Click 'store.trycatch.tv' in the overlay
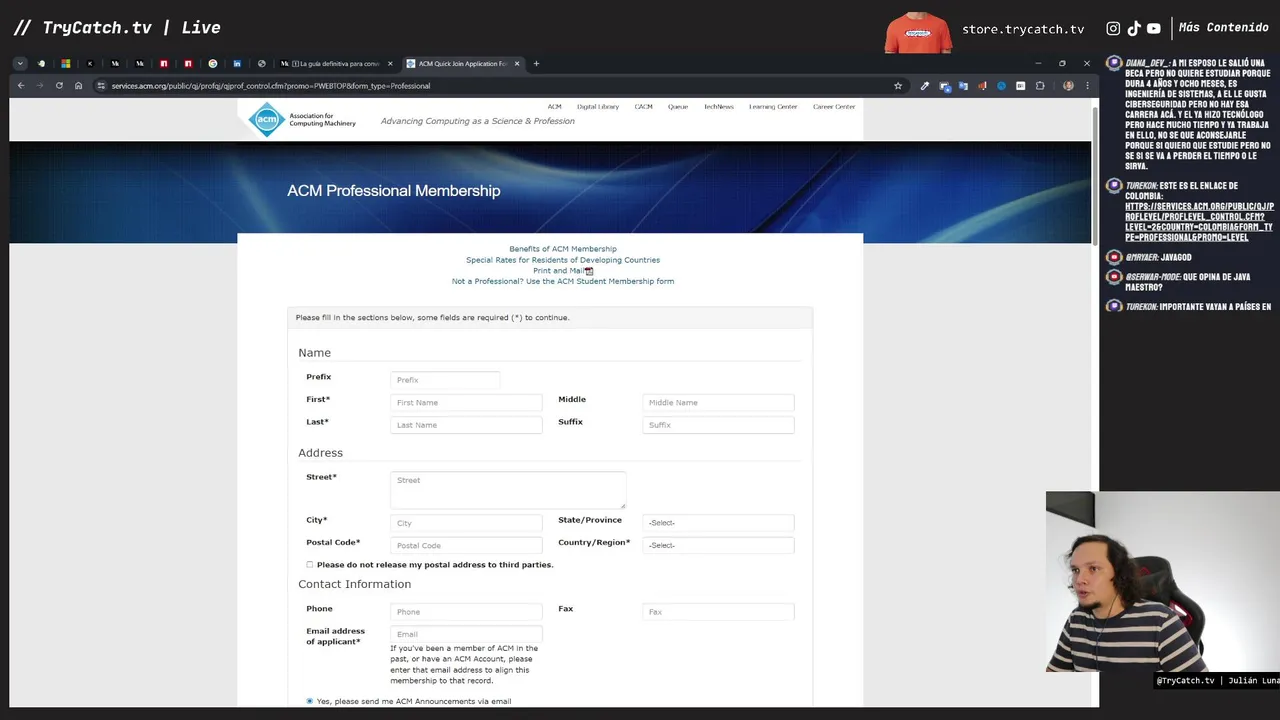The height and width of the screenshot is (720, 1280). pos(1023,29)
